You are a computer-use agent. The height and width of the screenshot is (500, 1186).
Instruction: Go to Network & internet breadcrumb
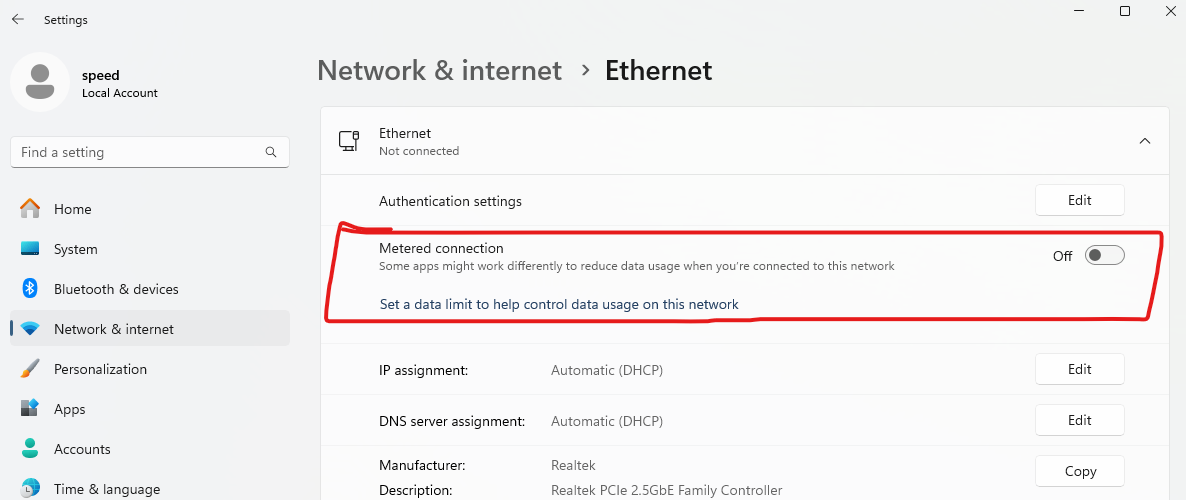pyautogui.click(x=439, y=71)
